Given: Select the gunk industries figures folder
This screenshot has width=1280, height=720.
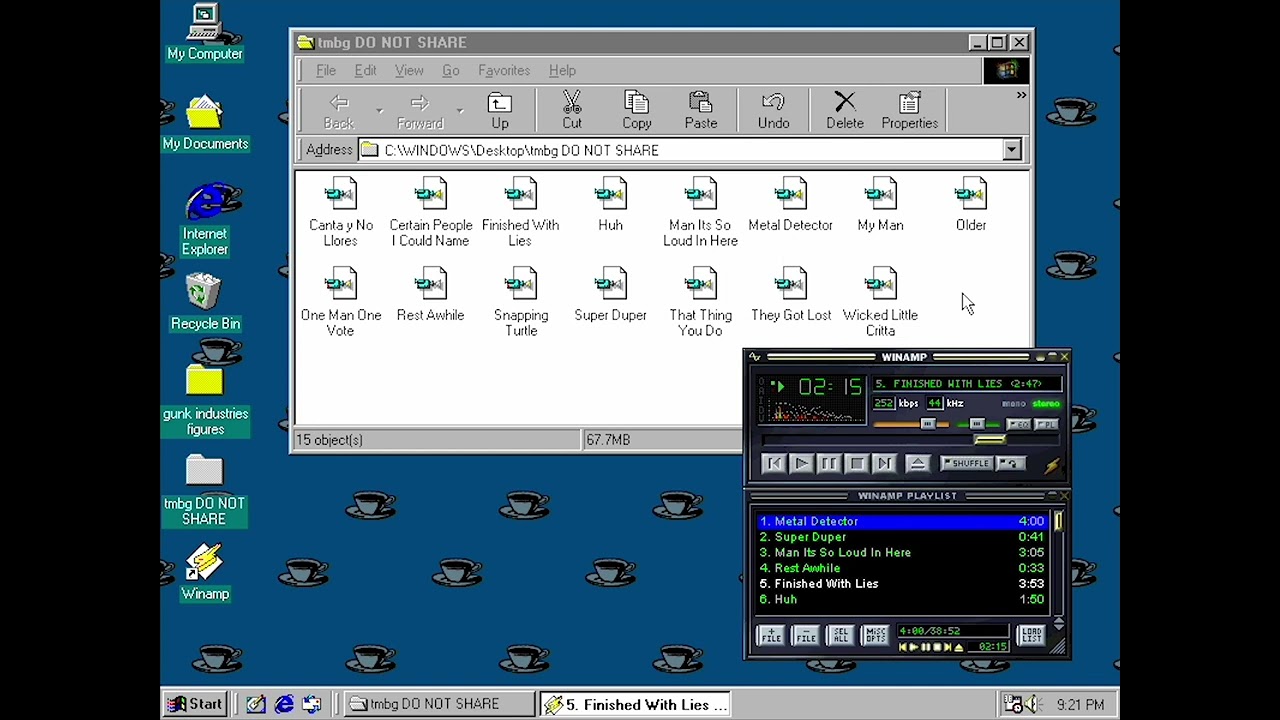Looking at the screenshot, I should tap(205, 400).
